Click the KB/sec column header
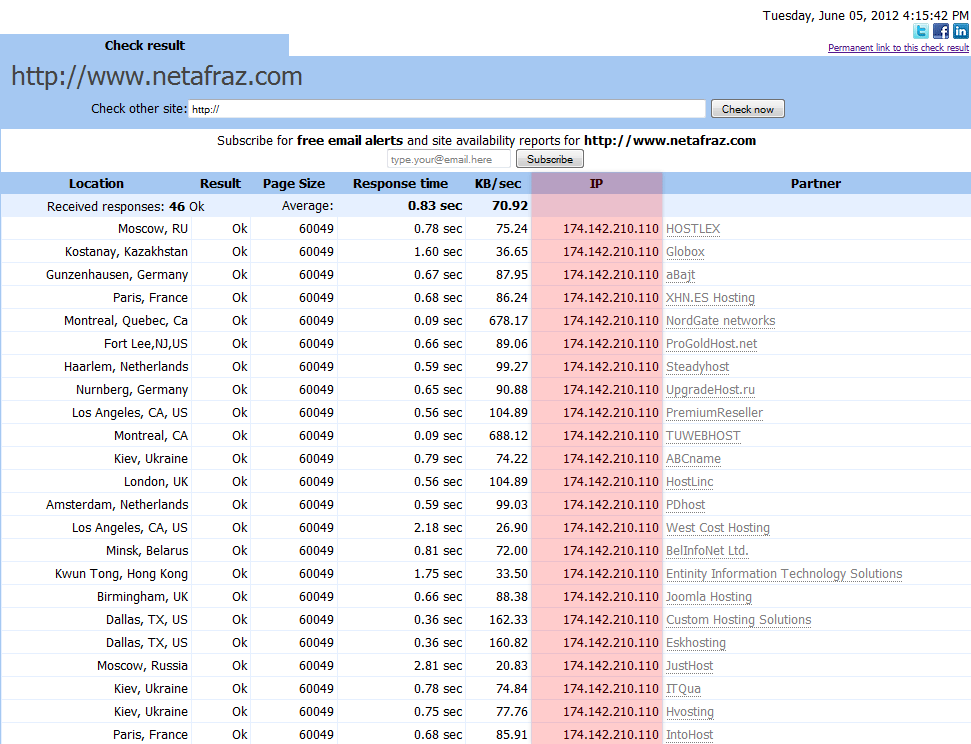The height and width of the screenshot is (744, 971). (x=498, y=183)
